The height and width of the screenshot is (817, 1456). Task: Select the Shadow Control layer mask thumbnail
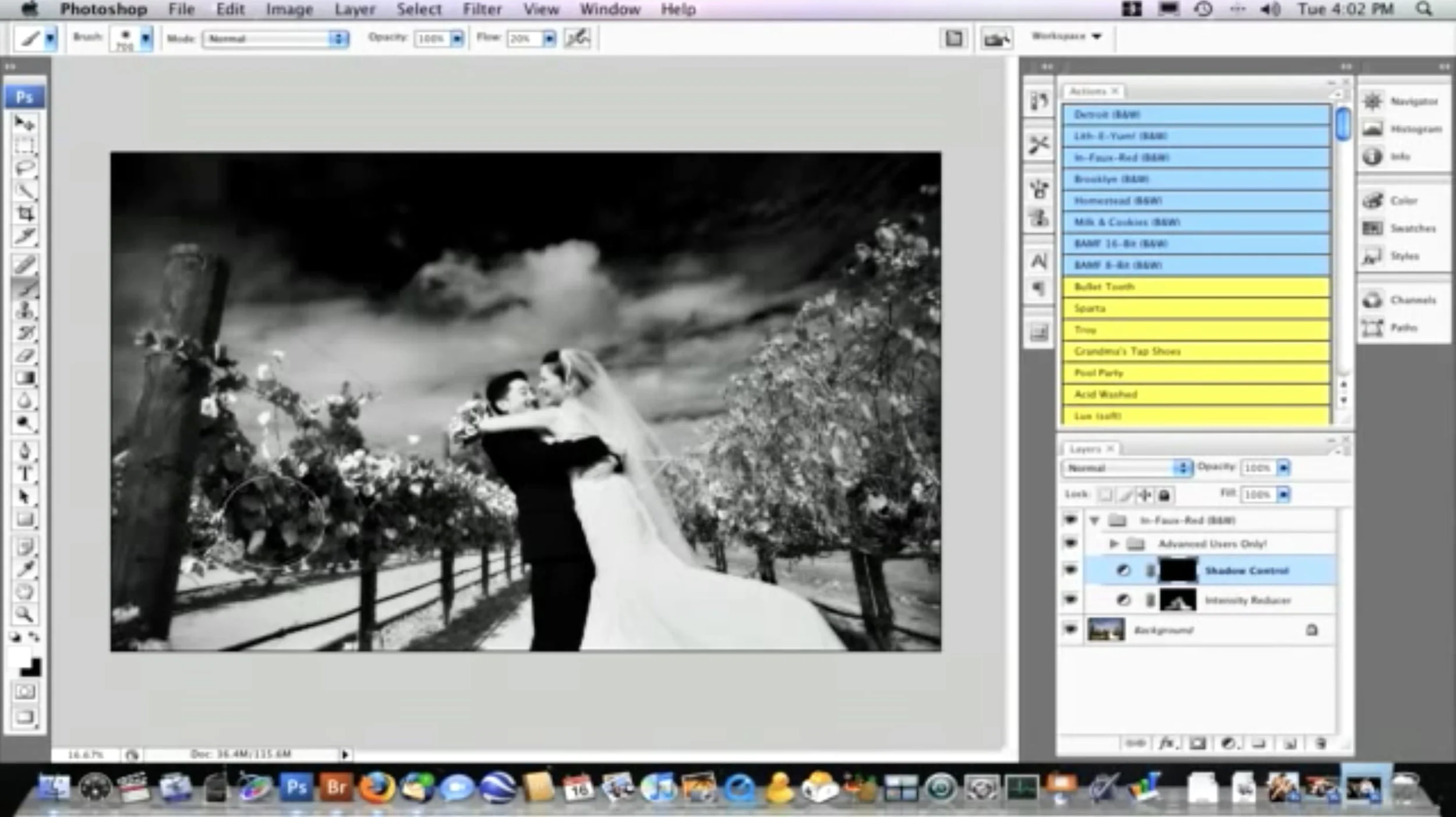click(1178, 571)
